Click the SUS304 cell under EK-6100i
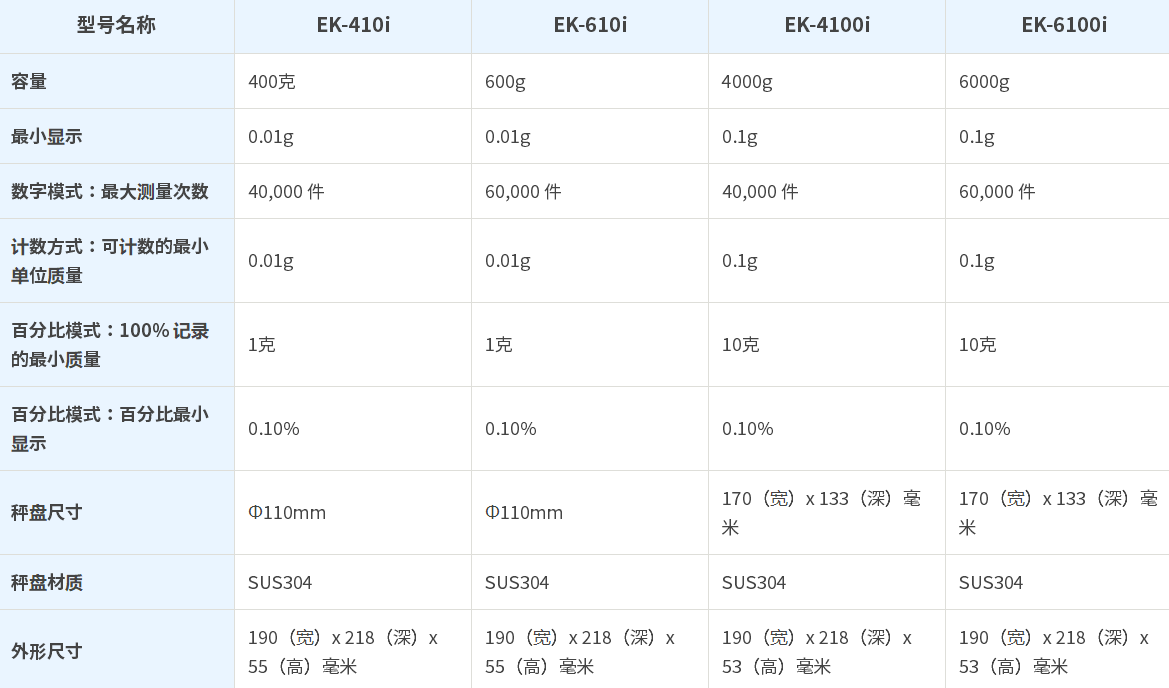 (991, 582)
